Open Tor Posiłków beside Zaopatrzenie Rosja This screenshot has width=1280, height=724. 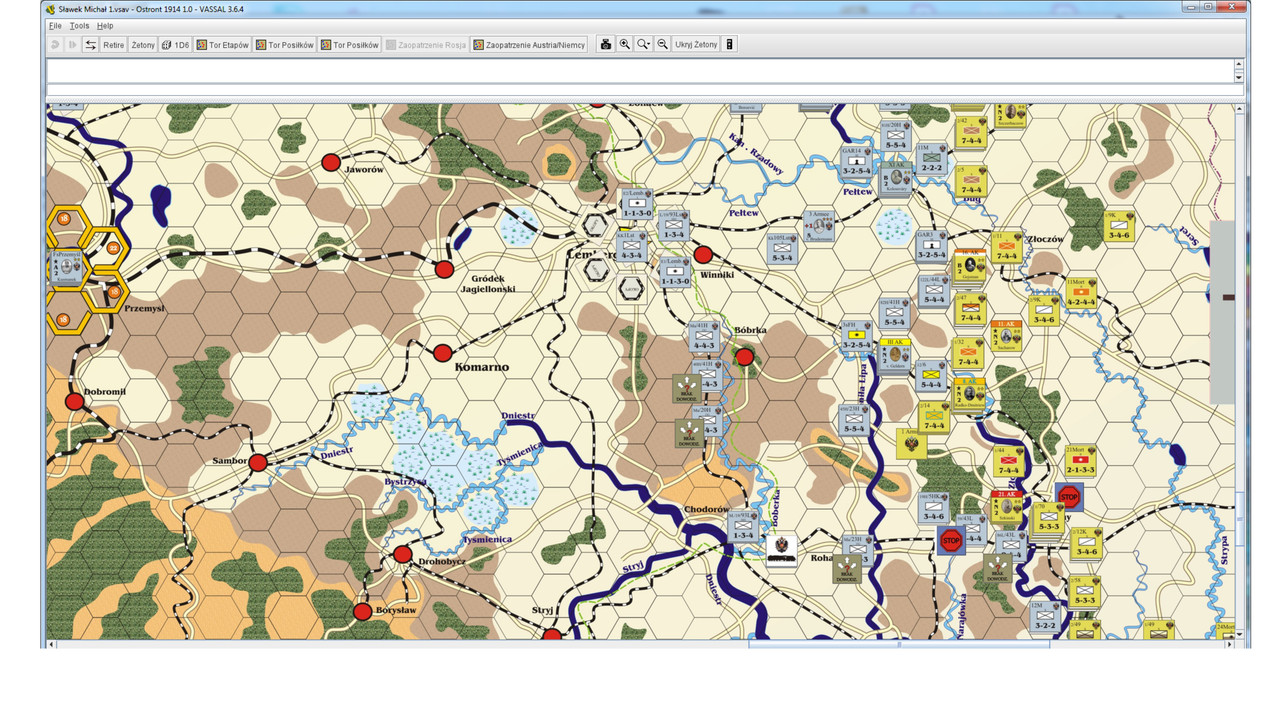point(350,45)
